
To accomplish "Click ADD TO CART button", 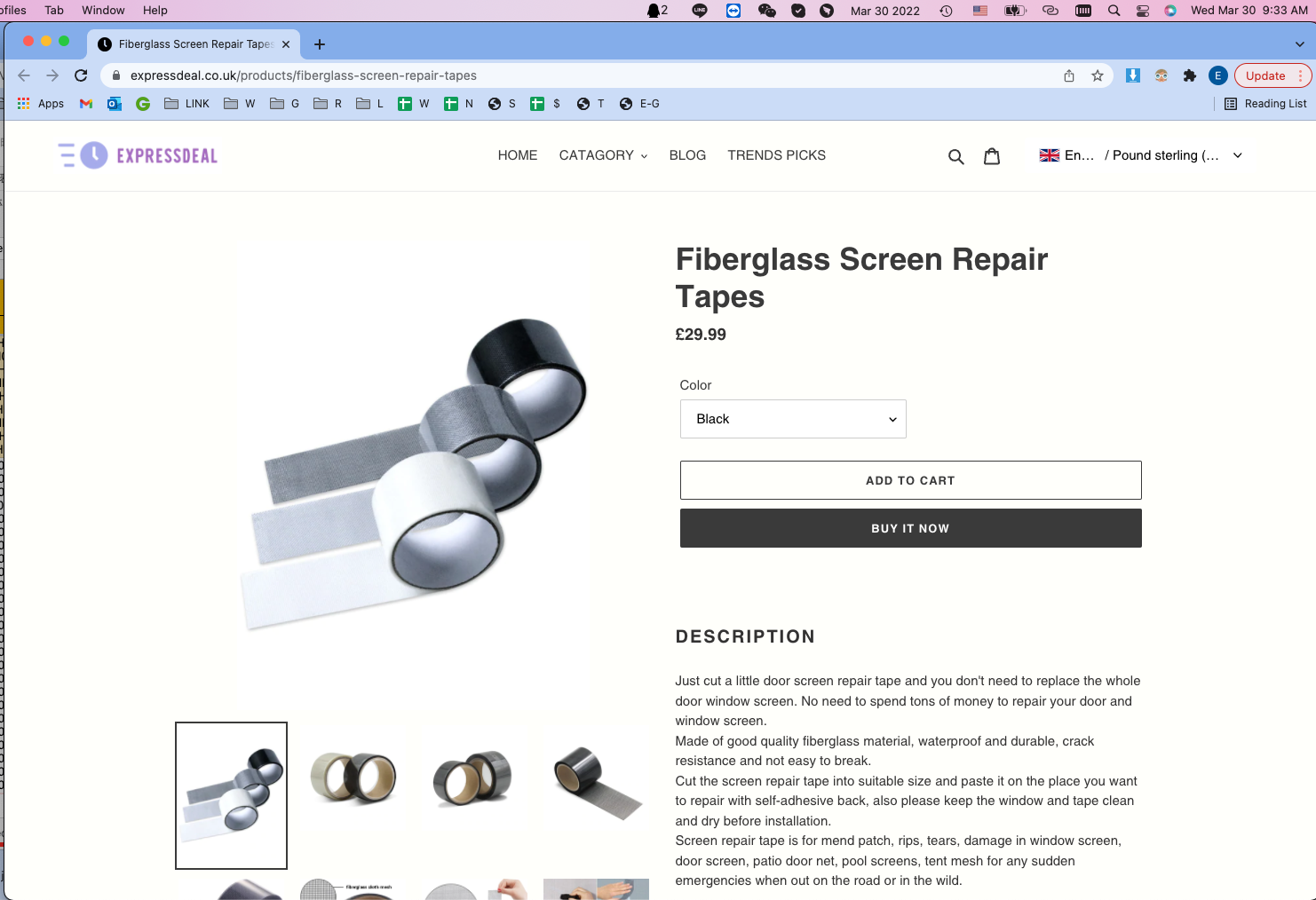I will tap(910, 480).
